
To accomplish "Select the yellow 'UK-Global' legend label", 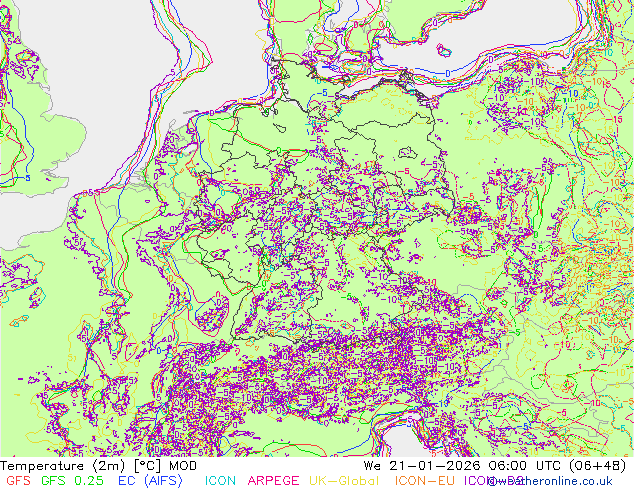I will 344,481.
